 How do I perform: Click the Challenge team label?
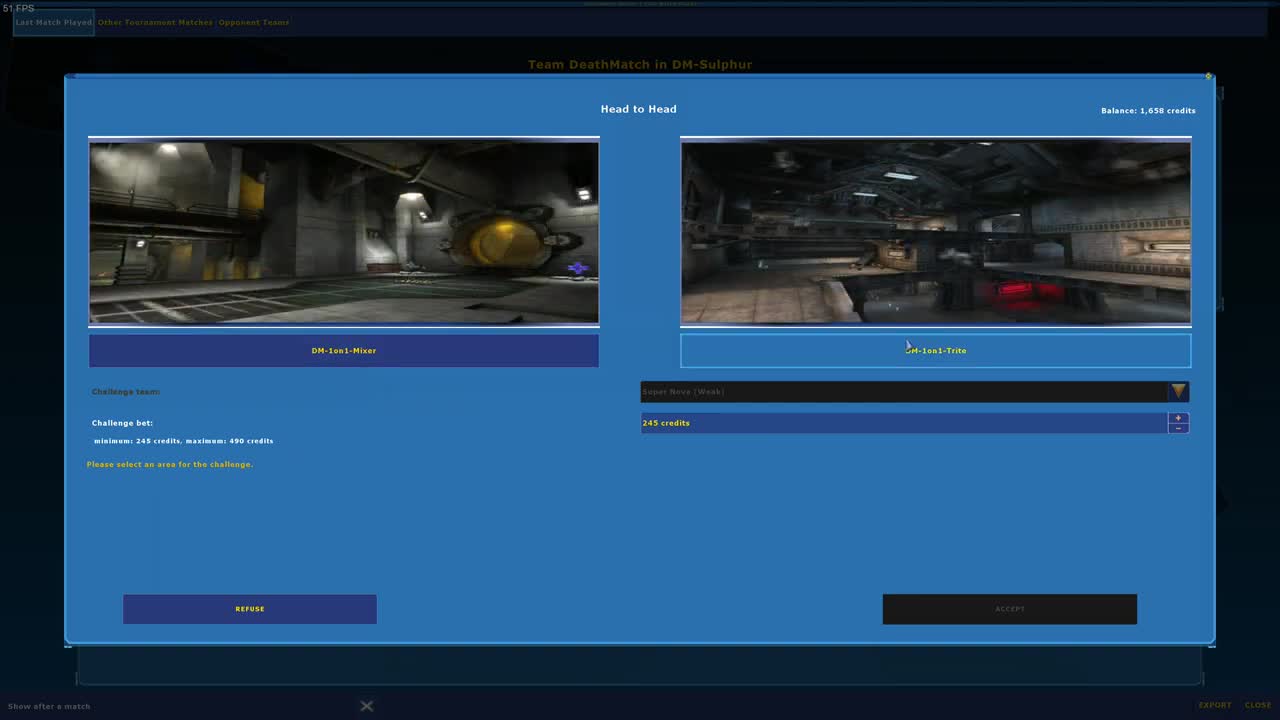126,392
